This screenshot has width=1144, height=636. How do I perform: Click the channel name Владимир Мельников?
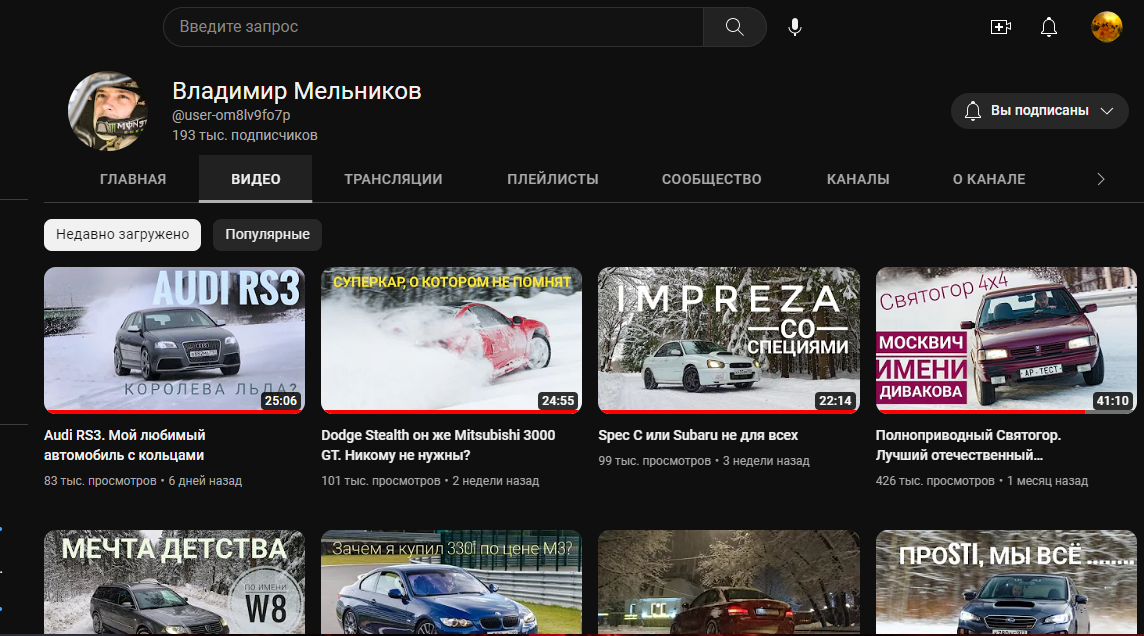point(297,91)
